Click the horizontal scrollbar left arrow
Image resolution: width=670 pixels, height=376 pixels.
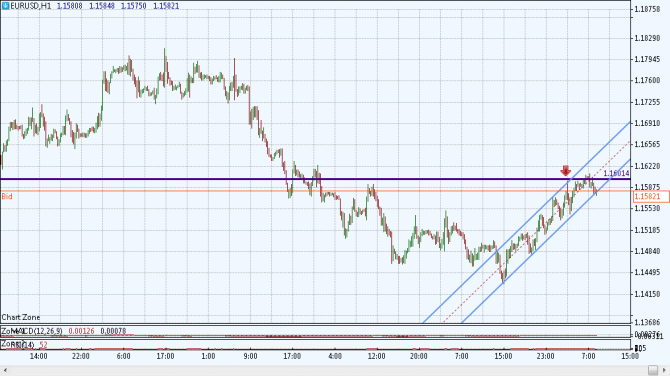point(5,370)
